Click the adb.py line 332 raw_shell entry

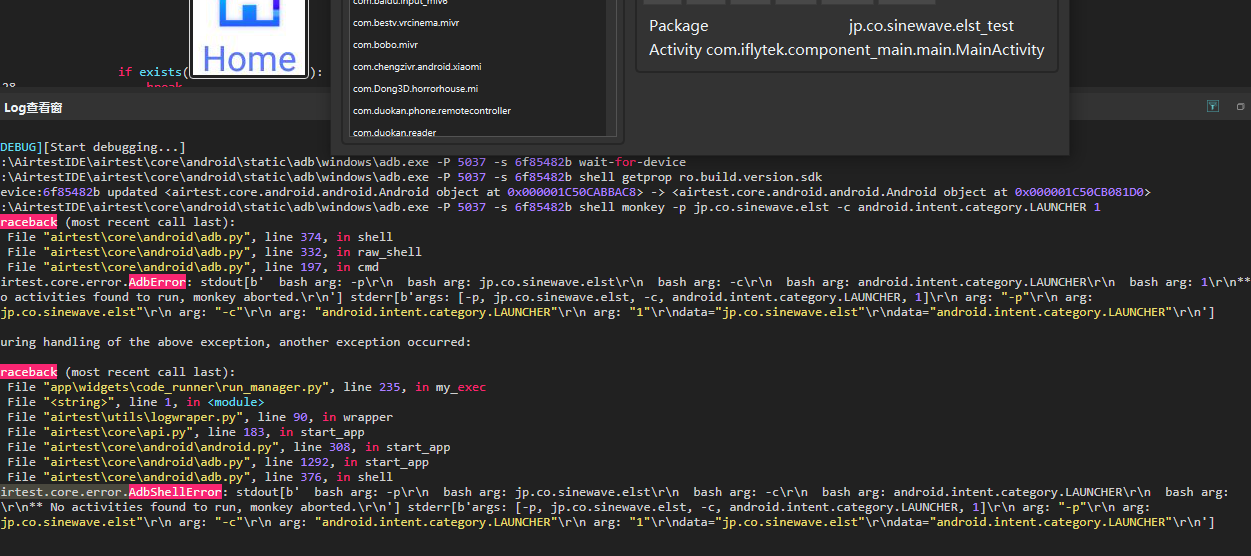214,252
